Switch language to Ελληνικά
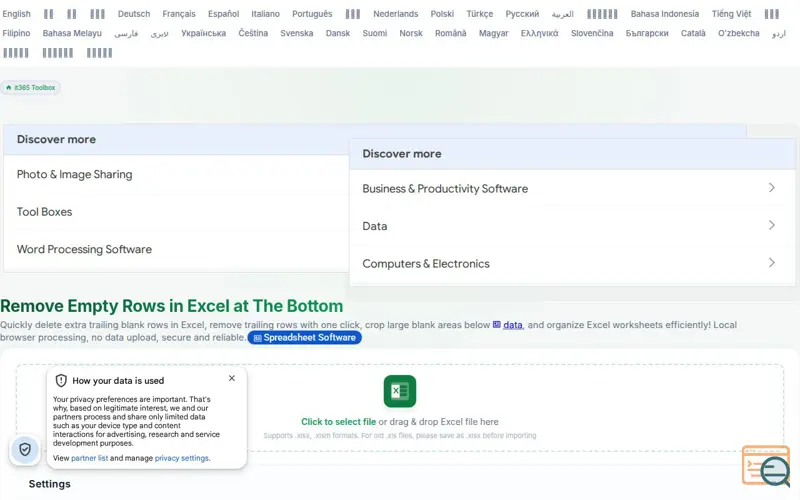The image size is (800, 500). point(539,33)
